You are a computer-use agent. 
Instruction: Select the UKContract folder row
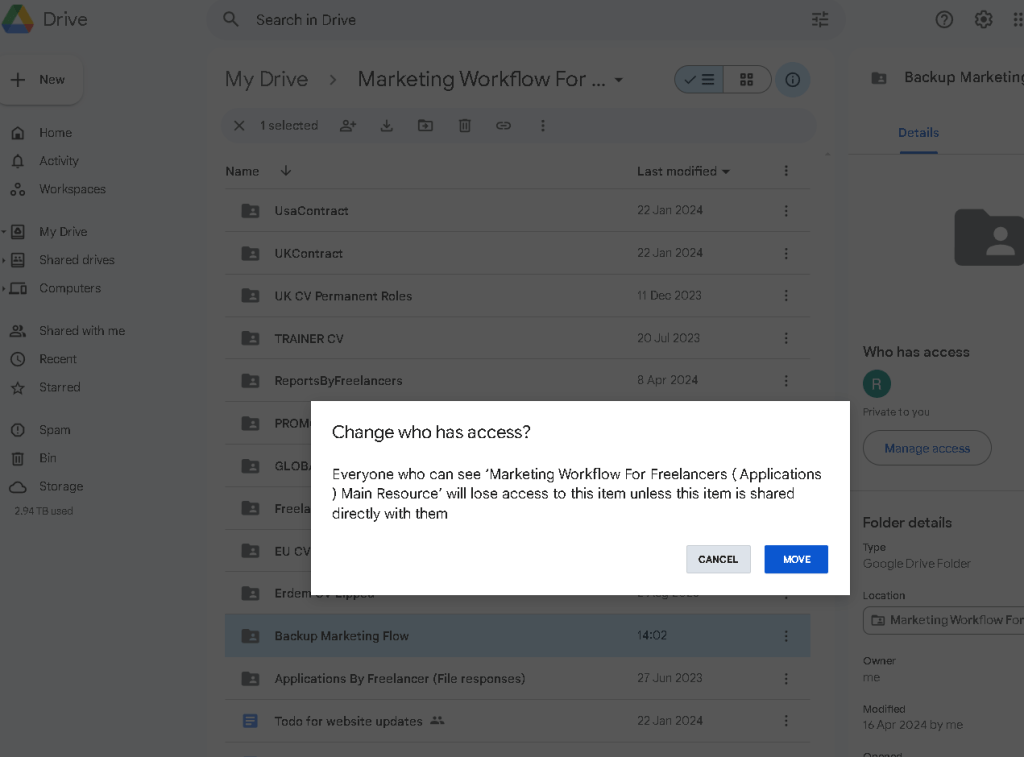(517, 253)
